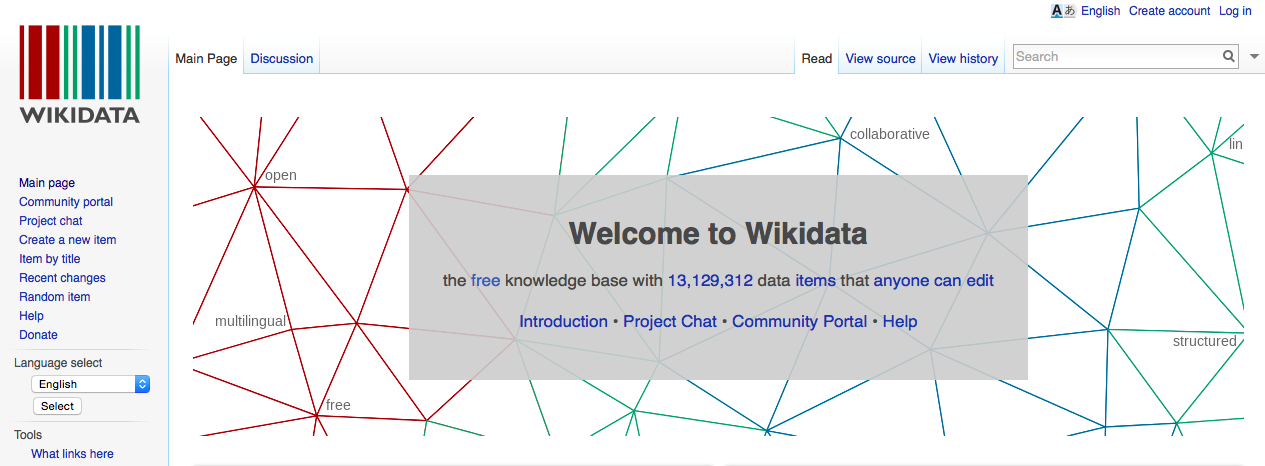Image resolution: width=1265 pixels, height=466 pixels.
Task: Open the View history tab
Action: click(x=963, y=59)
